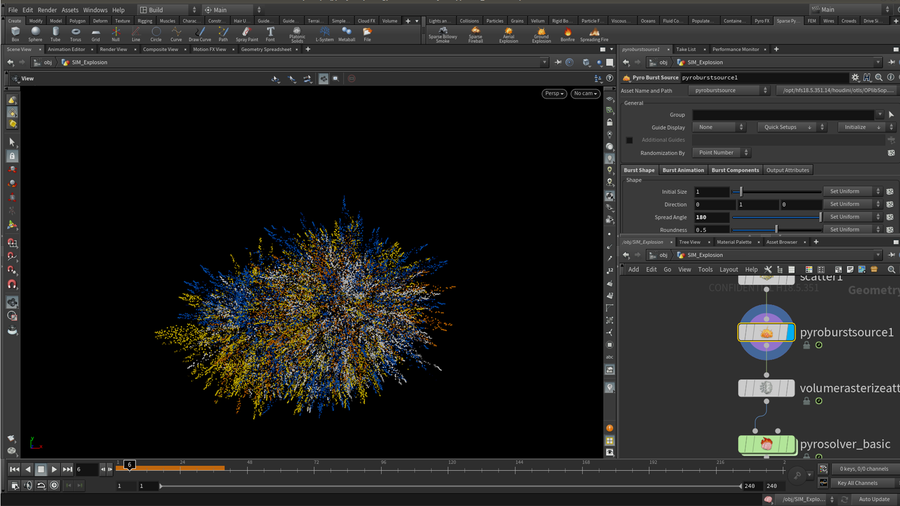Click the Tools menu in network editor
900x506 pixels.
click(x=705, y=270)
